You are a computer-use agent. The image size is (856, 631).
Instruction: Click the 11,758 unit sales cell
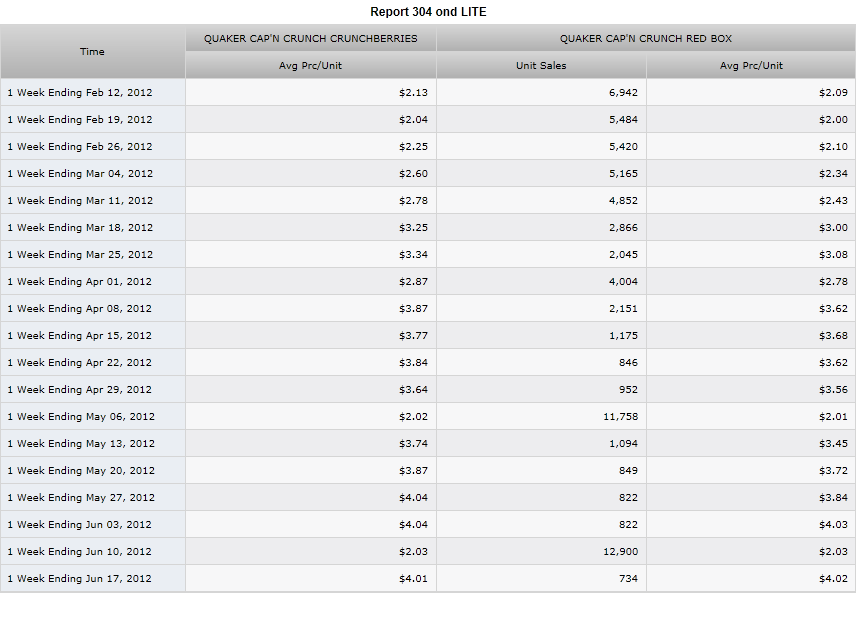click(541, 416)
